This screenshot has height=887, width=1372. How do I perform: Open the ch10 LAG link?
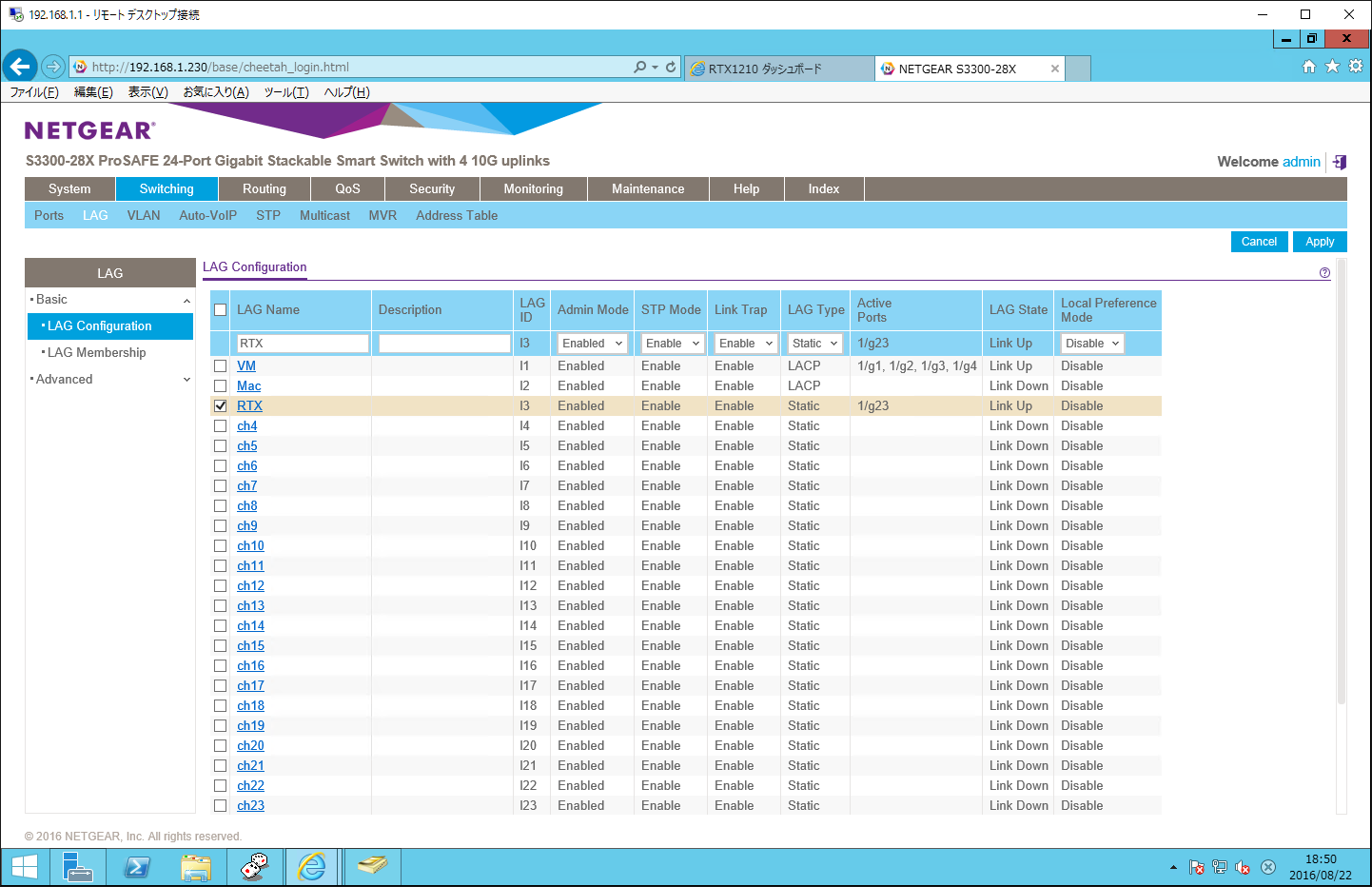pyautogui.click(x=250, y=545)
